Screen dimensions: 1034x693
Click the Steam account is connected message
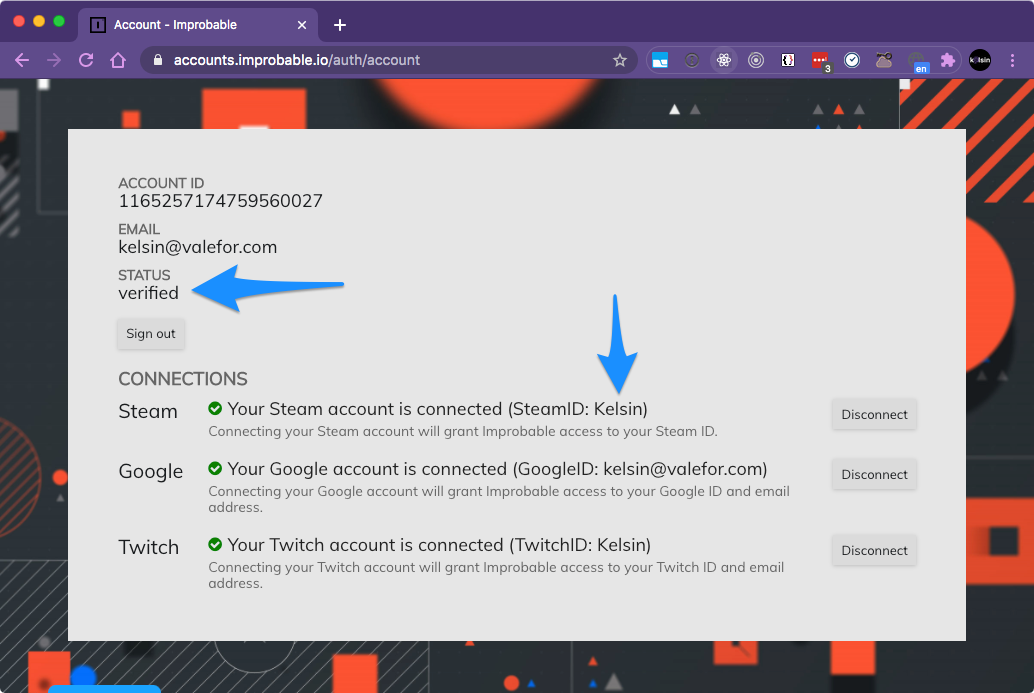[x=437, y=409]
